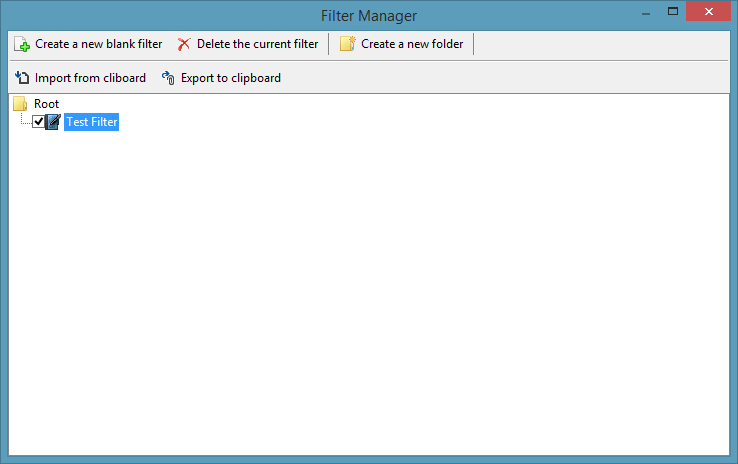
Task: Click the new blank filter page icon
Action: (x=22, y=44)
